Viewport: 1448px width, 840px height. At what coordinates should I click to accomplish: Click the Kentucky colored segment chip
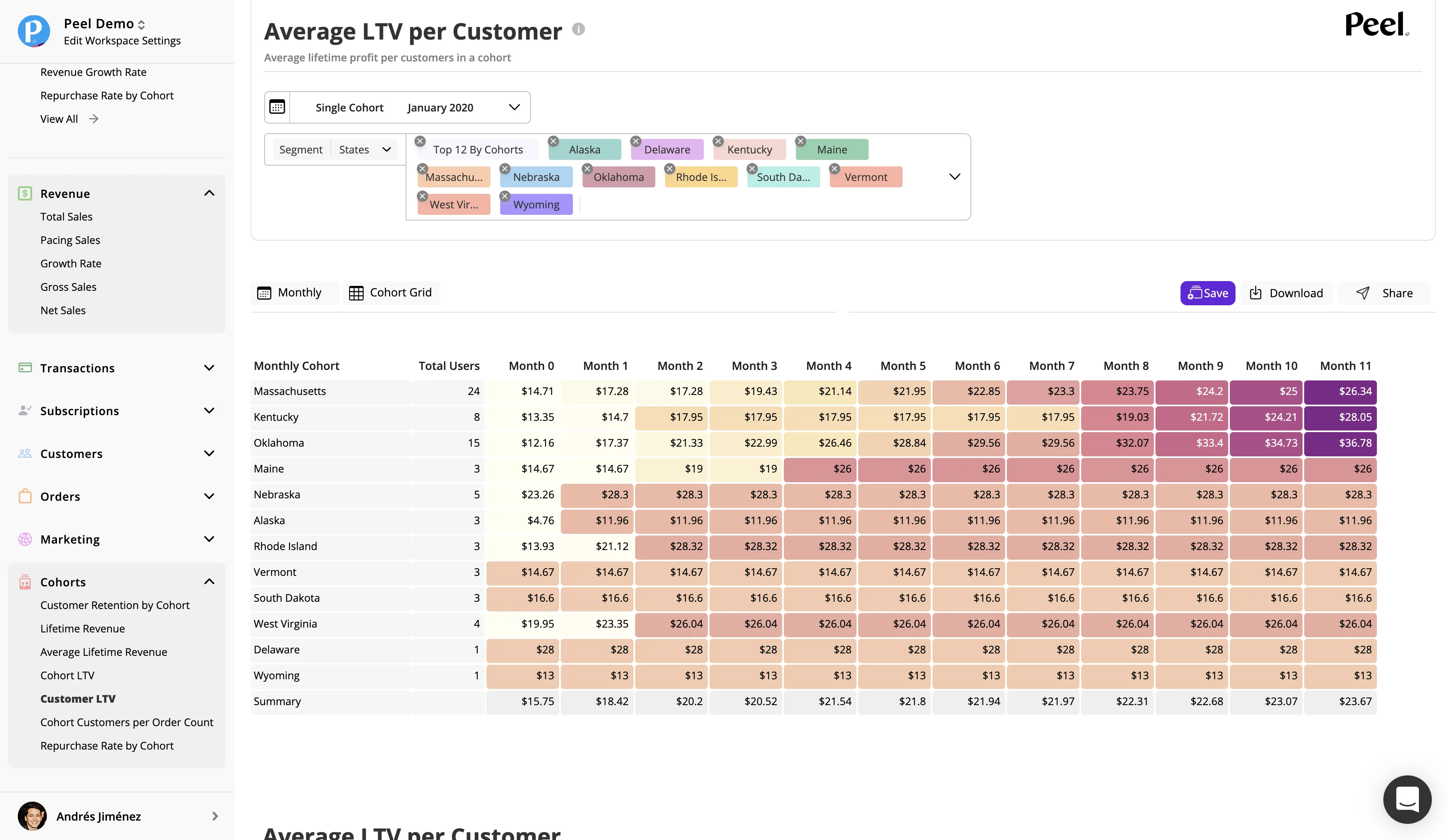[x=749, y=150]
